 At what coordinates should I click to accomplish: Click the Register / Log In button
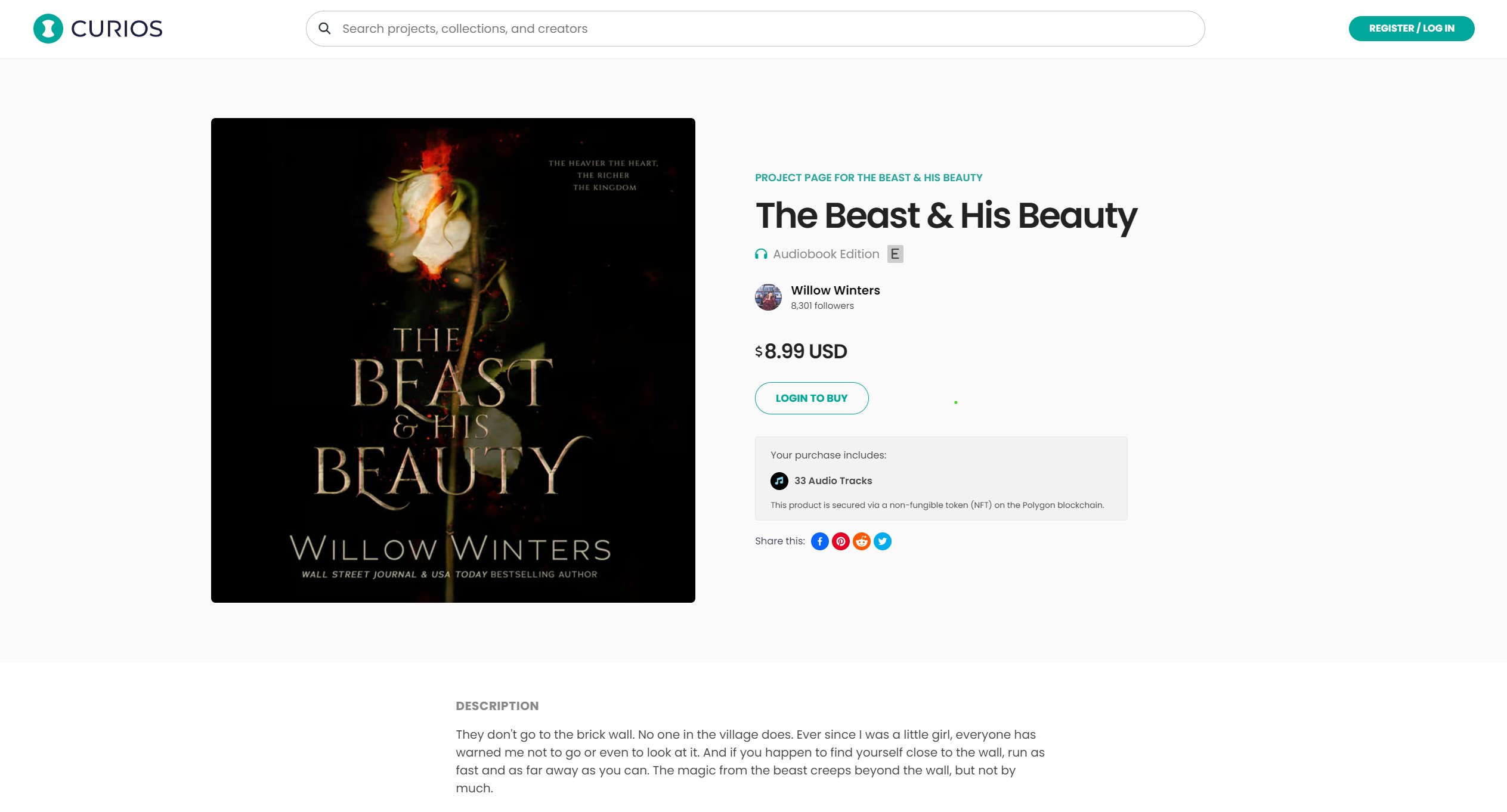[x=1412, y=29]
